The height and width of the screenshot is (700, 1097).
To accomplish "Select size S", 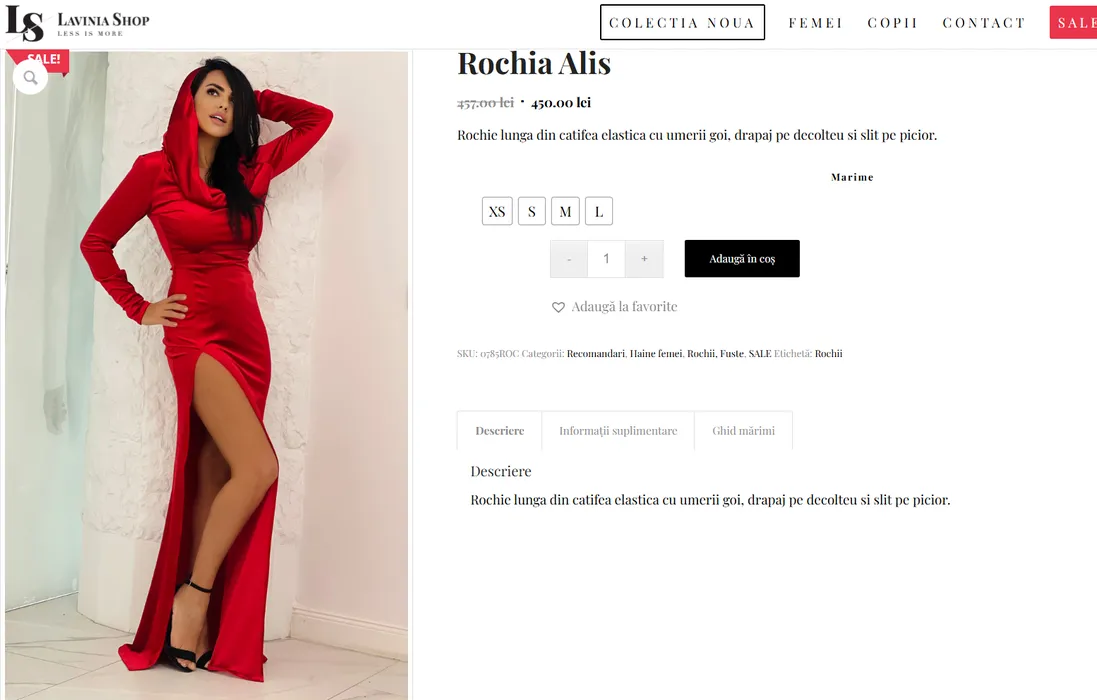I will point(532,211).
